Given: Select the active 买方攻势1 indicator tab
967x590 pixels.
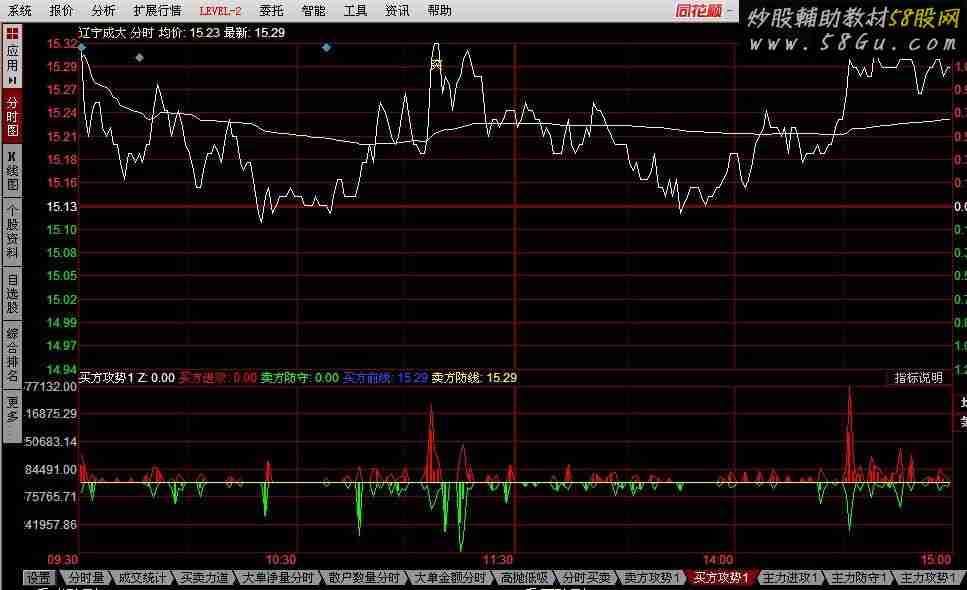Looking at the screenshot, I should coord(720,578).
